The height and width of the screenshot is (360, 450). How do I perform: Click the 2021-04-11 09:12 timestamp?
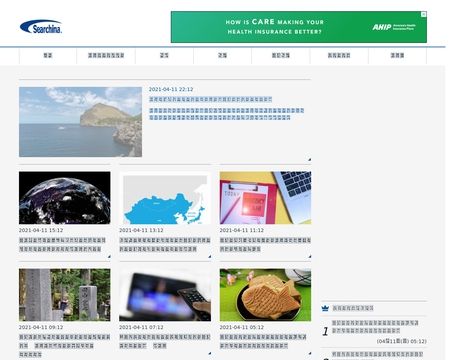pos(41,327)
